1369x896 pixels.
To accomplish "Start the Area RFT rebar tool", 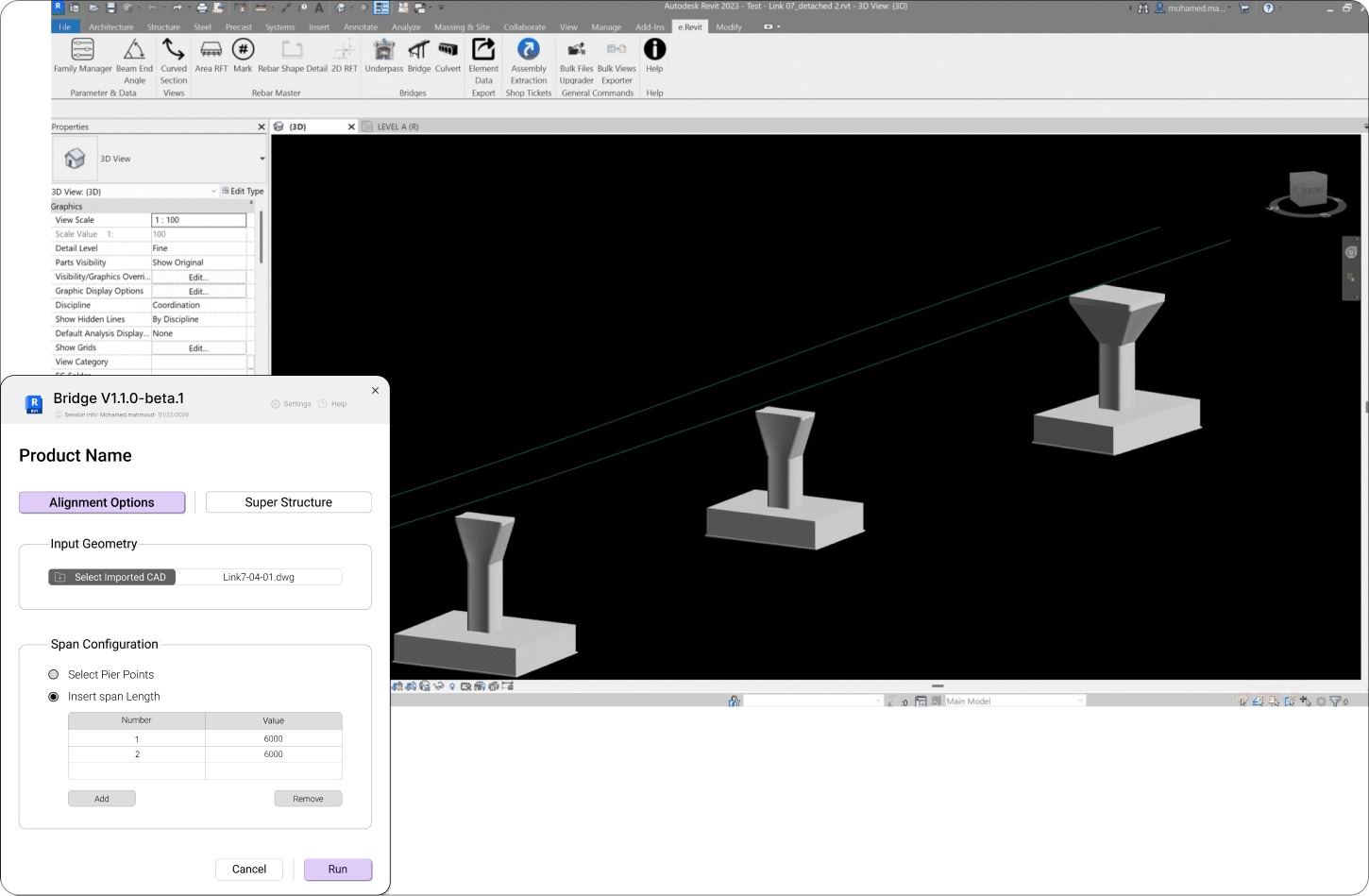I will (x=211, y=59).
